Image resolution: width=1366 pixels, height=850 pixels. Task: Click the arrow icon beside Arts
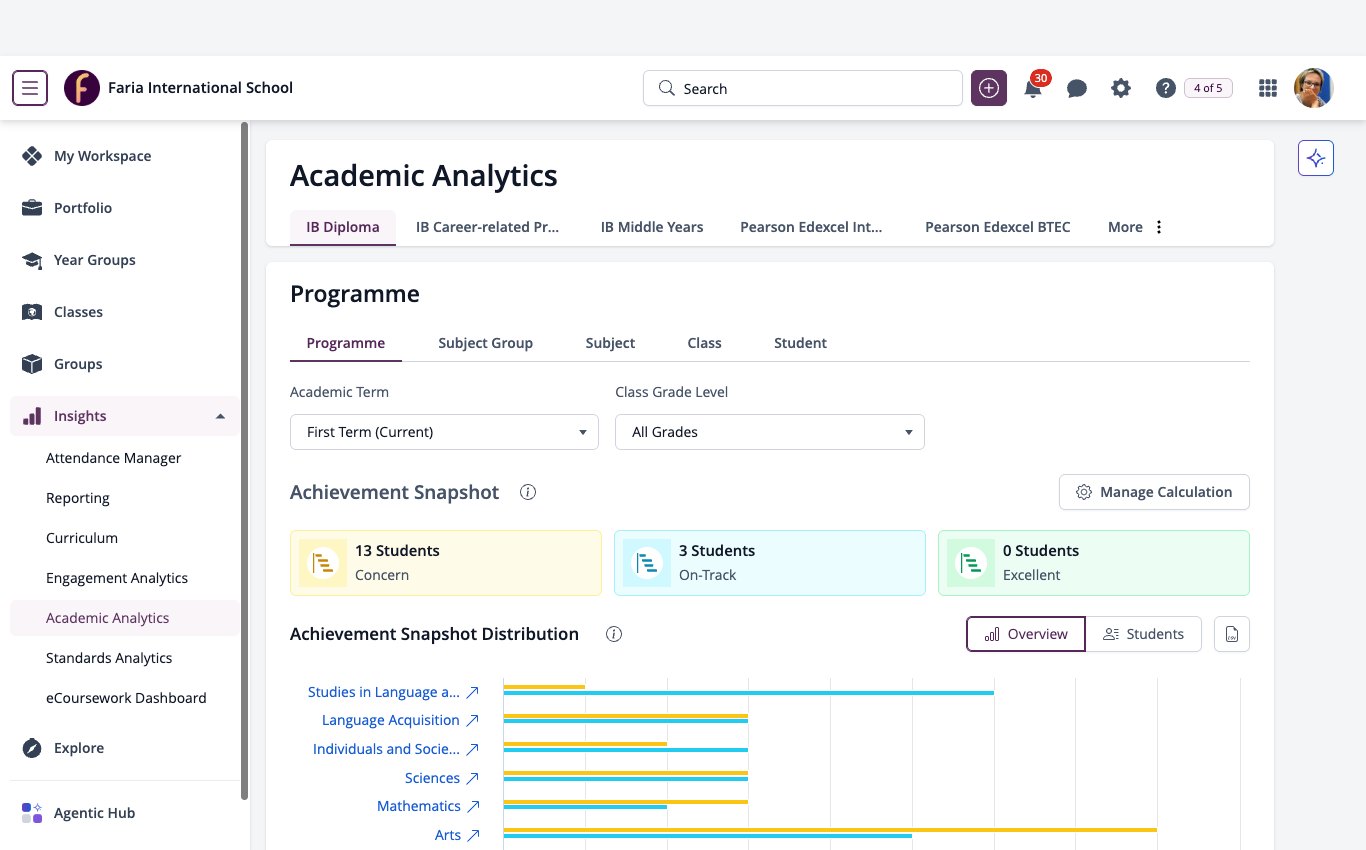pos(473,835)
